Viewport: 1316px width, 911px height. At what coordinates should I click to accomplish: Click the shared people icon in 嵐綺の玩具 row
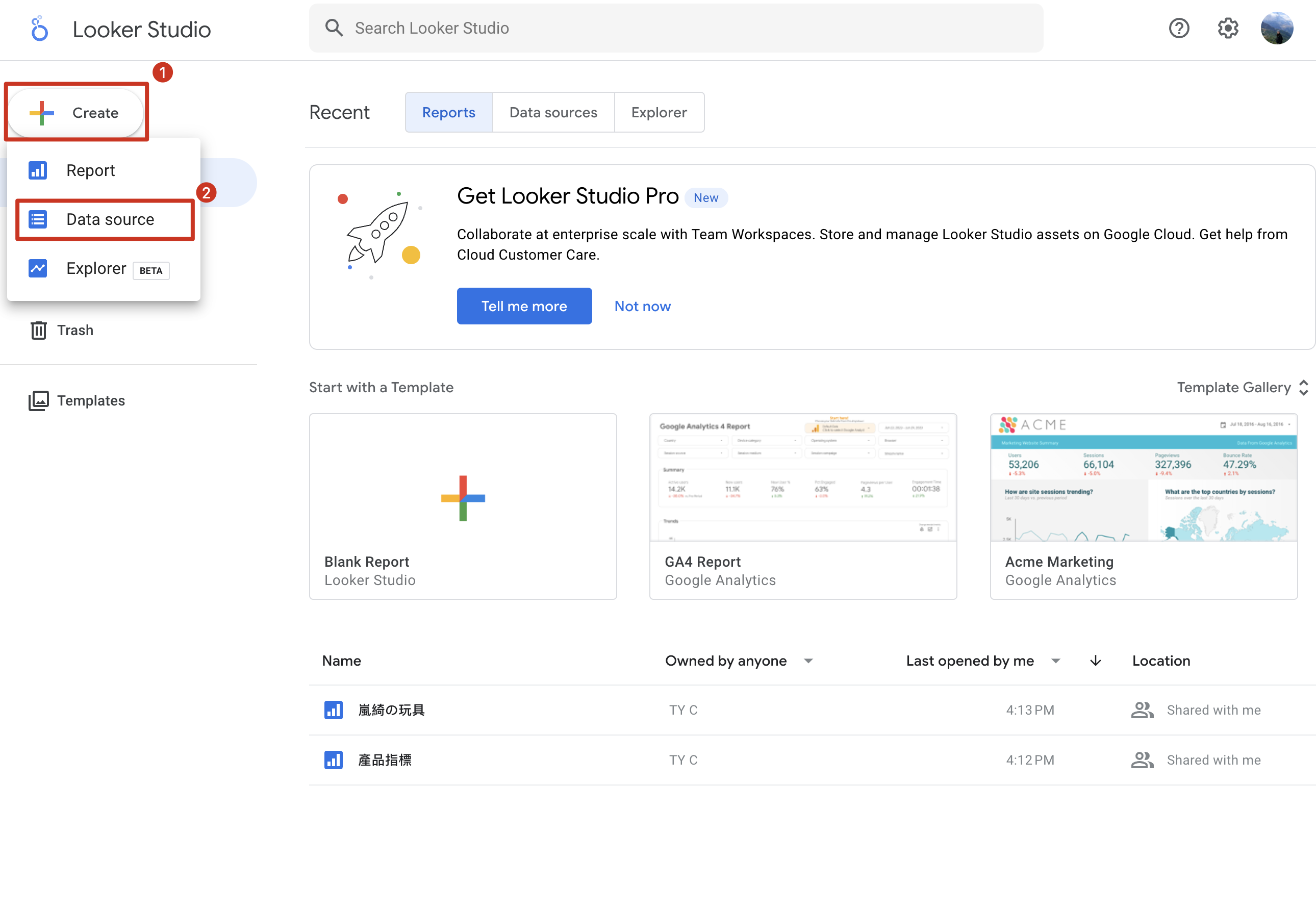pyautogui.click(x=1142, y=710)
